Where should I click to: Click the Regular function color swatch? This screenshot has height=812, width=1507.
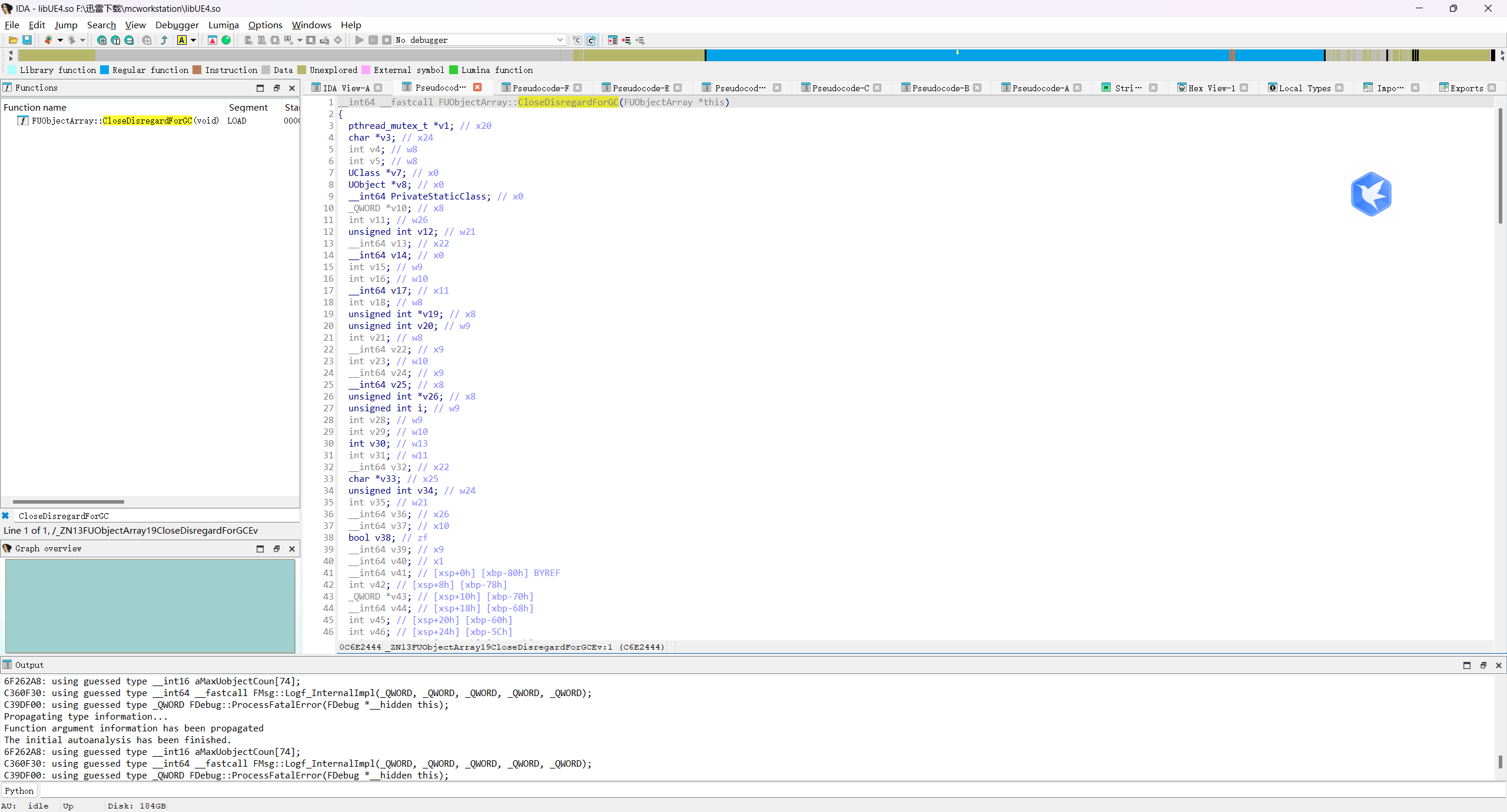tap(105, 70)
